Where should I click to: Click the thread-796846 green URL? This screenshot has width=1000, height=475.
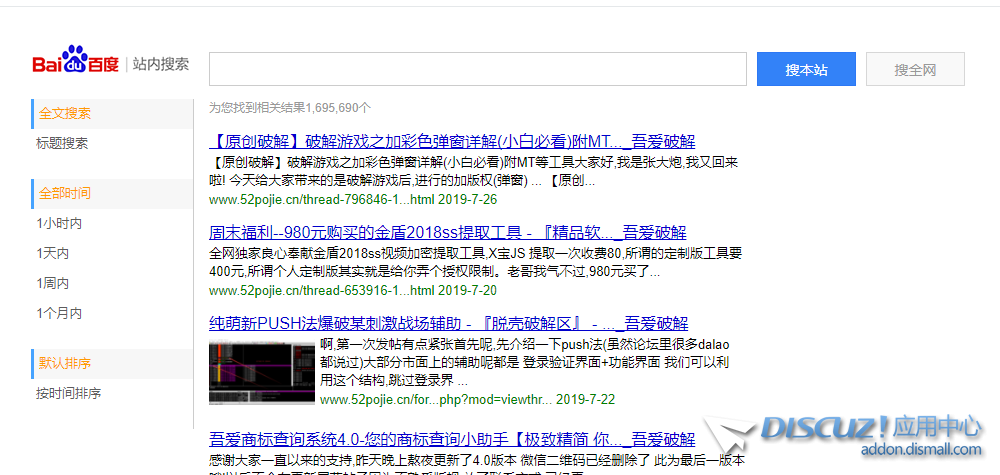(321, 199)
